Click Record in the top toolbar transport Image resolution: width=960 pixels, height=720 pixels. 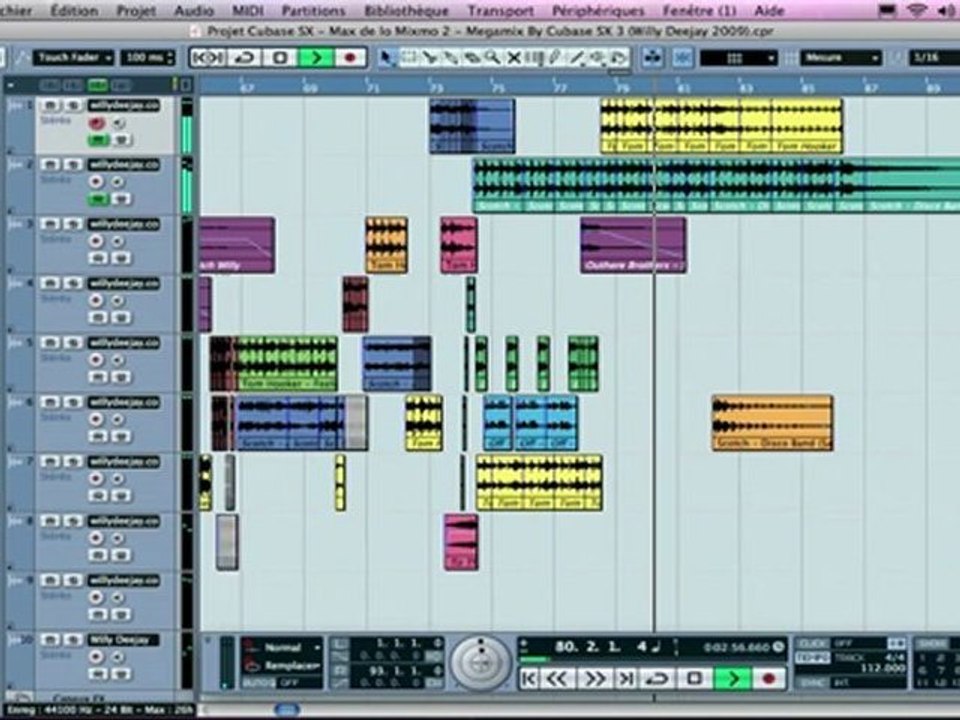coord(350,58)
